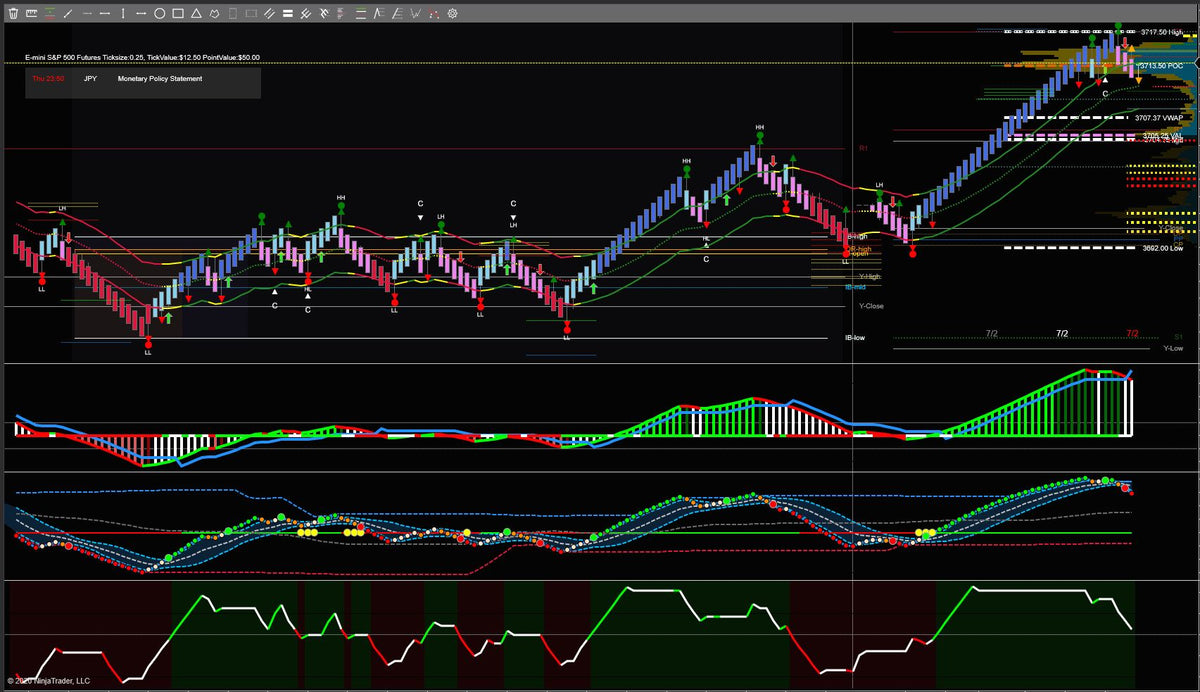Select the trend channel parallel lines tool

pos(270,14)
